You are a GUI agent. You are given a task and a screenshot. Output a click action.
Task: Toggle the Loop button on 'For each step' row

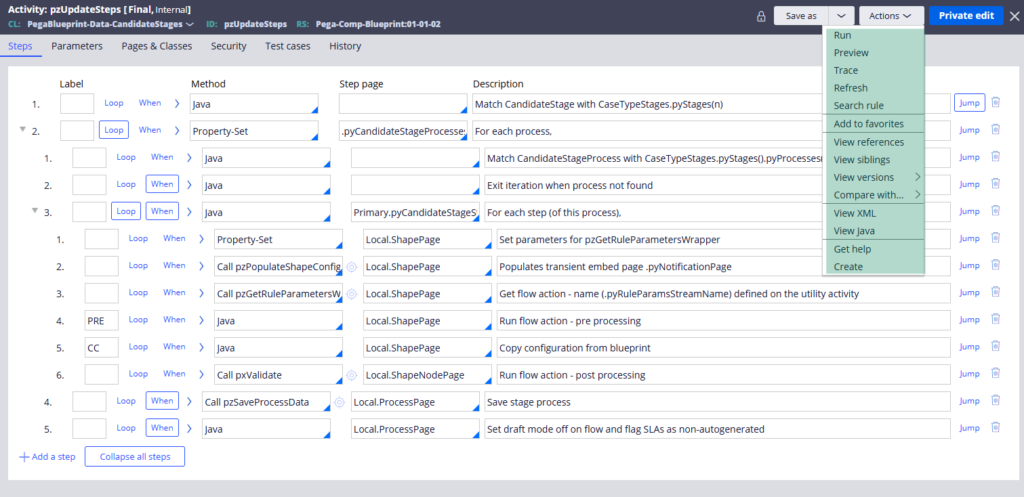pos(126,211)
